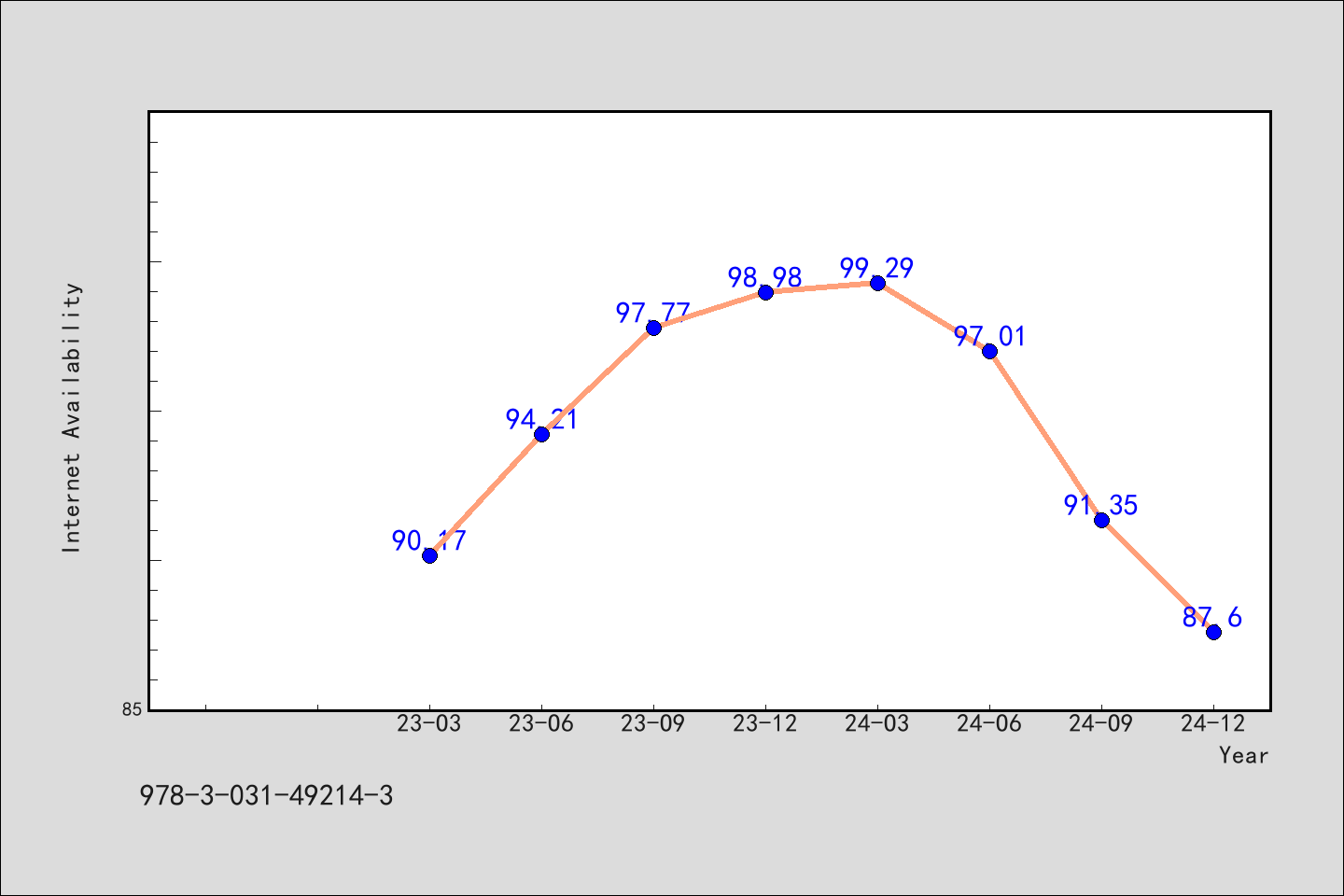
Task: Click the 94.21 data point marker
Action: pyautogui.click(x=541, y=434)
